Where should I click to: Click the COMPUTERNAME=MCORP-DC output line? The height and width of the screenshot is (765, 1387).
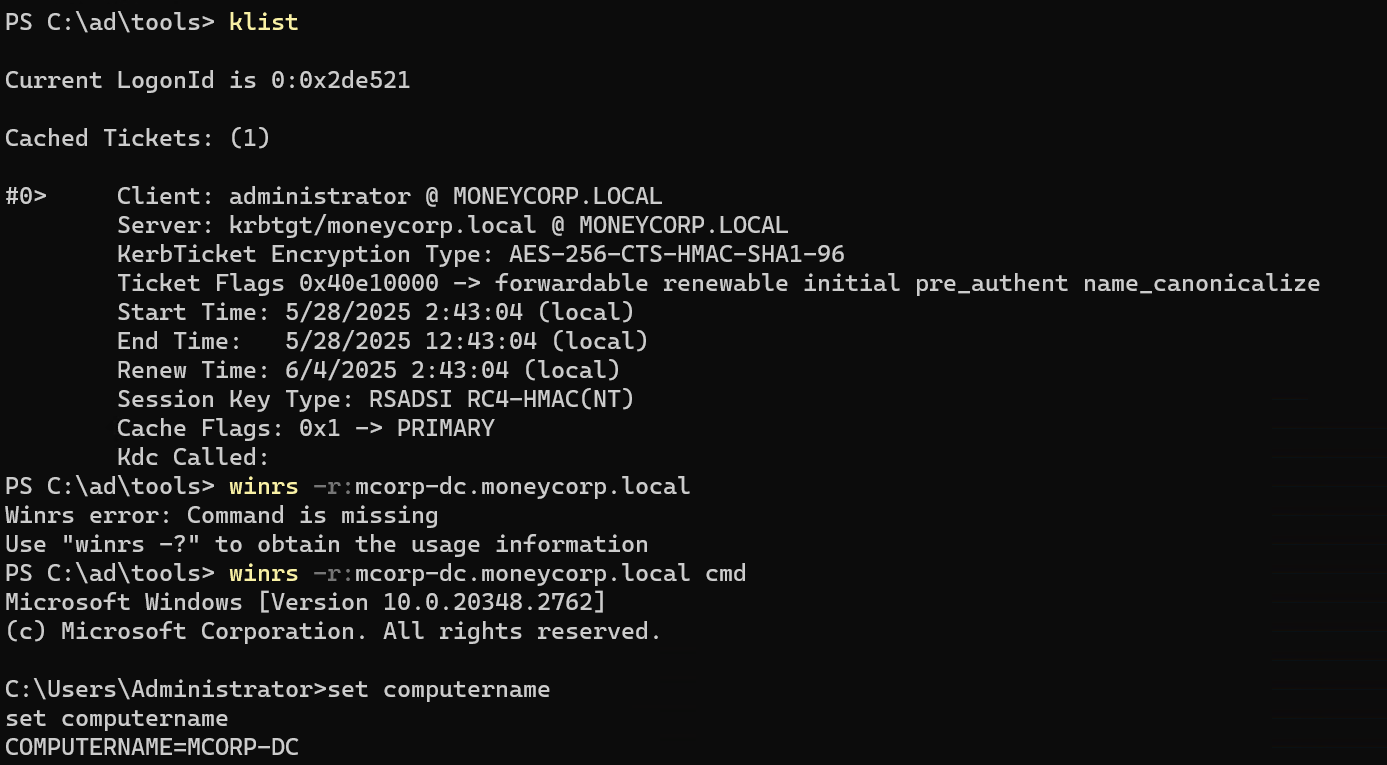pyautogui.click(x=152, y=747)
